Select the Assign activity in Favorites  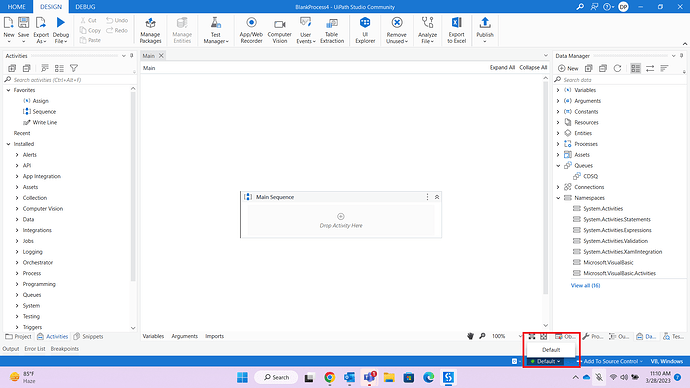coord(36,101)
